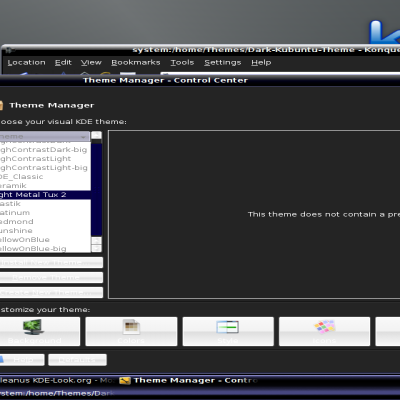
Task: Click the bottom-most scroll arrow of theme list
Action: (96, 248)
